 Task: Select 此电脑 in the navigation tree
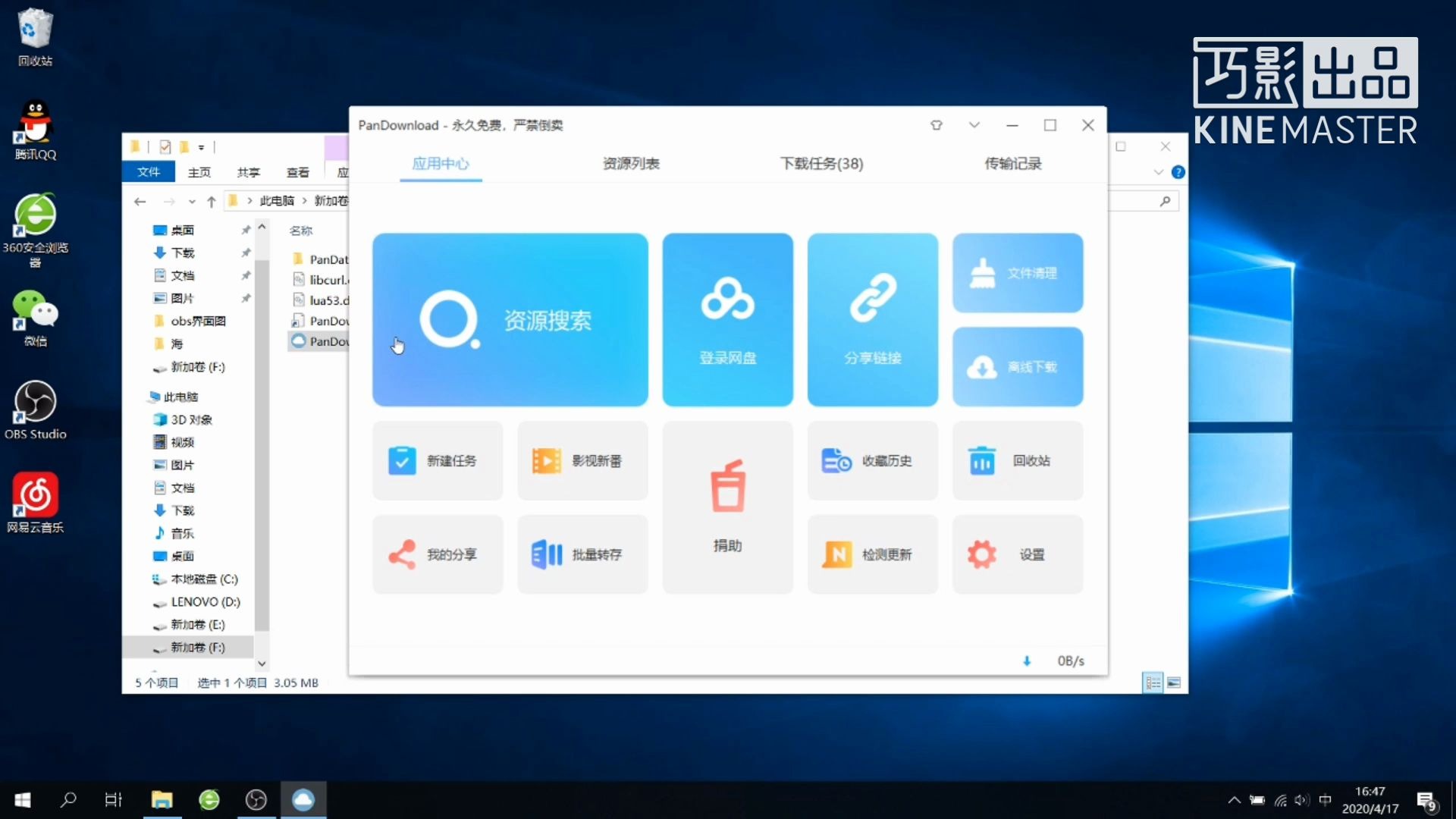(180, 397)
